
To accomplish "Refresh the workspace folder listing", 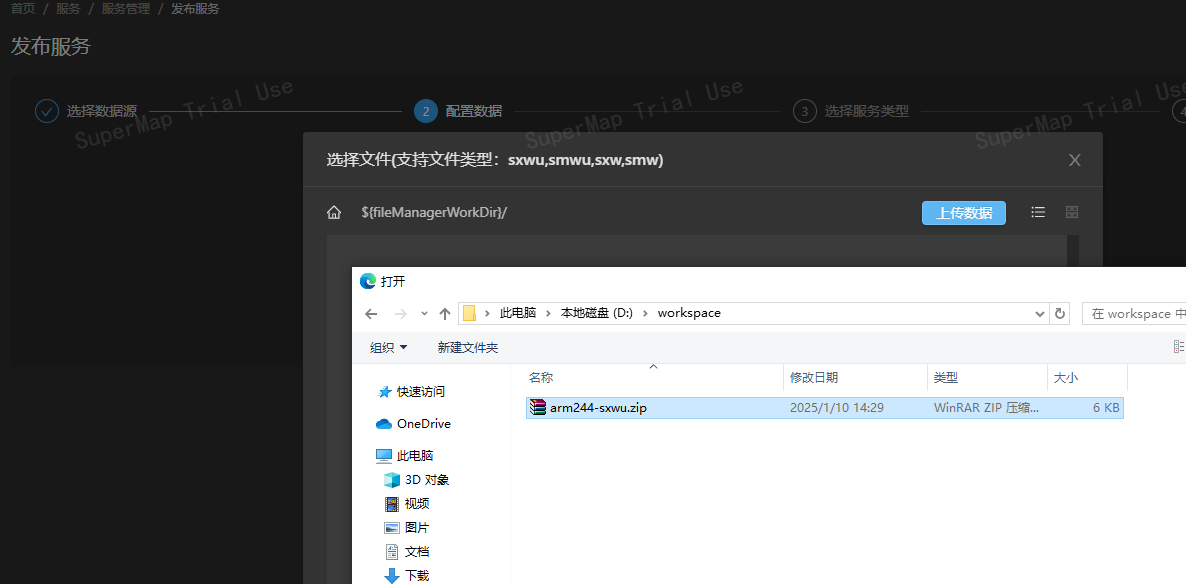I will point(1060,314).
